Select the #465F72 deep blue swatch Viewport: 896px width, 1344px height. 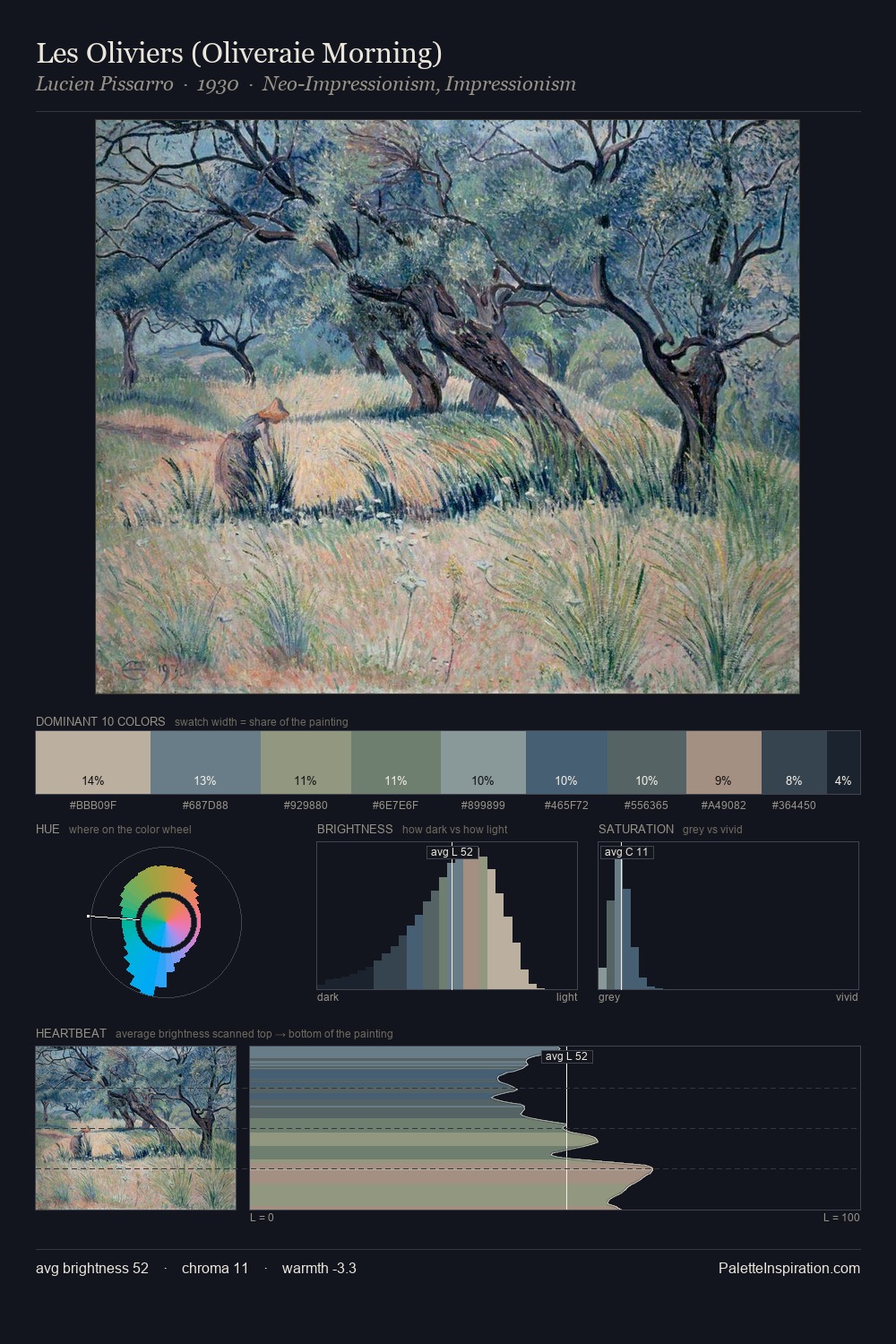566,762
